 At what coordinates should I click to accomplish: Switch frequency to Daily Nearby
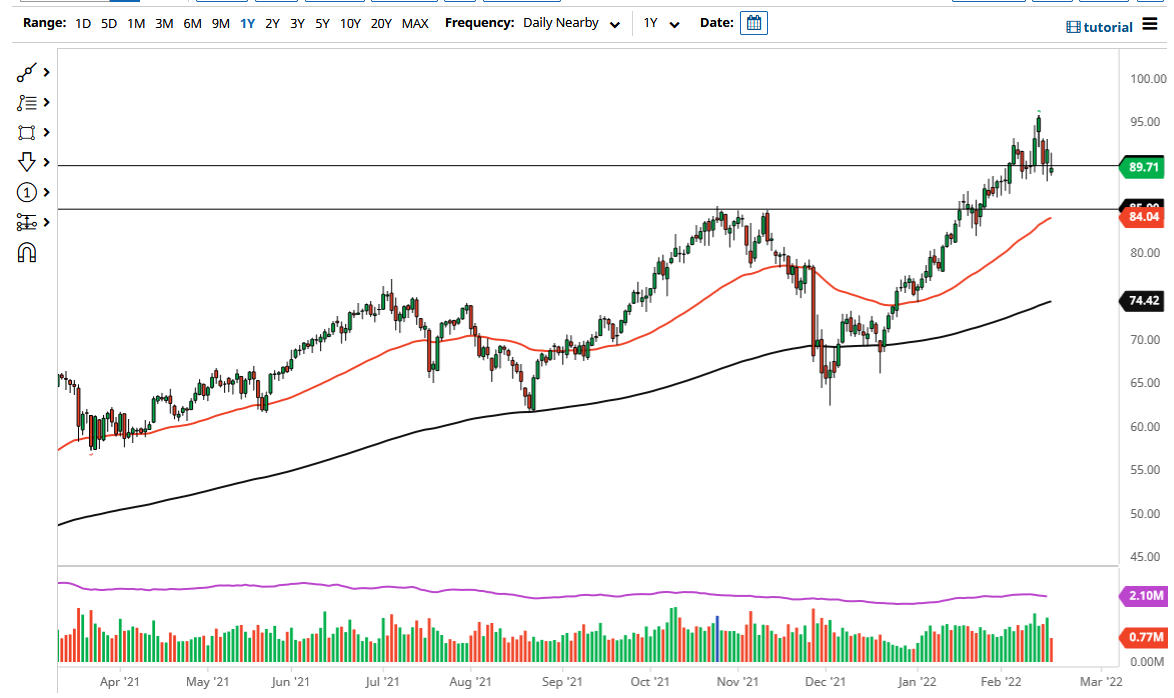[x=561, y=22]
